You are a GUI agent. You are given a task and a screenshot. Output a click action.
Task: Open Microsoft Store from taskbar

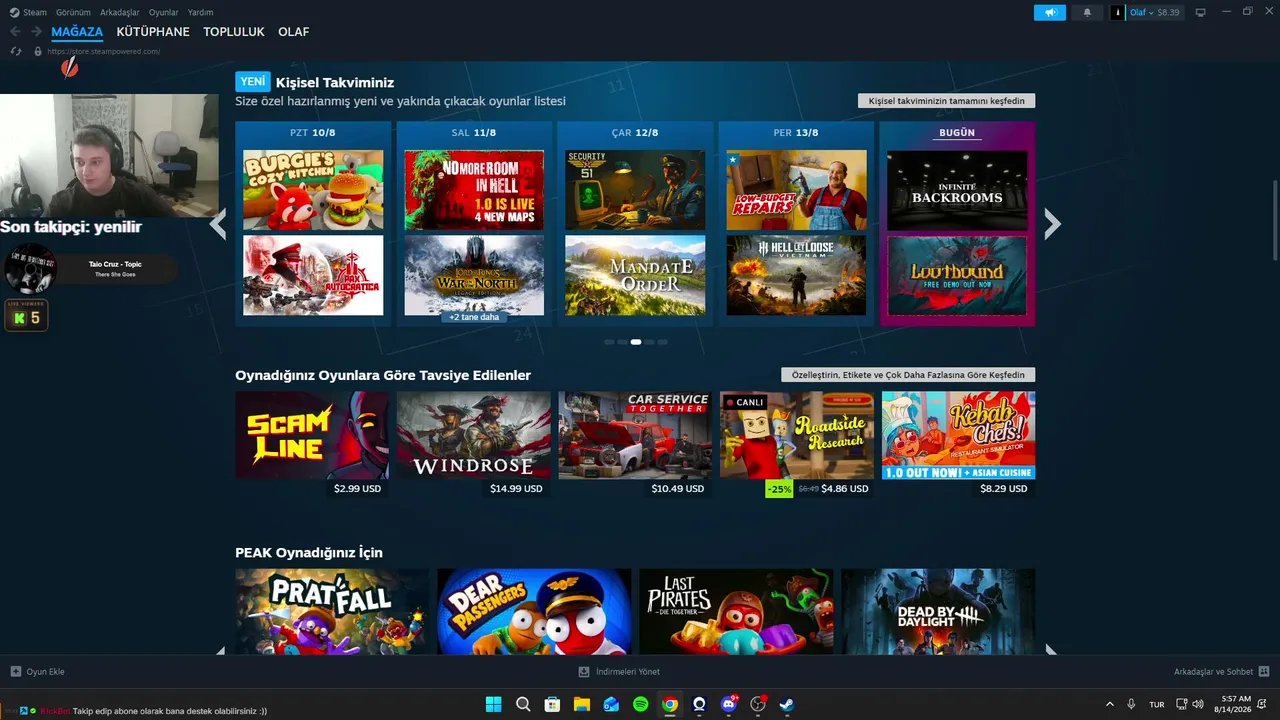(x=552, y=704)
